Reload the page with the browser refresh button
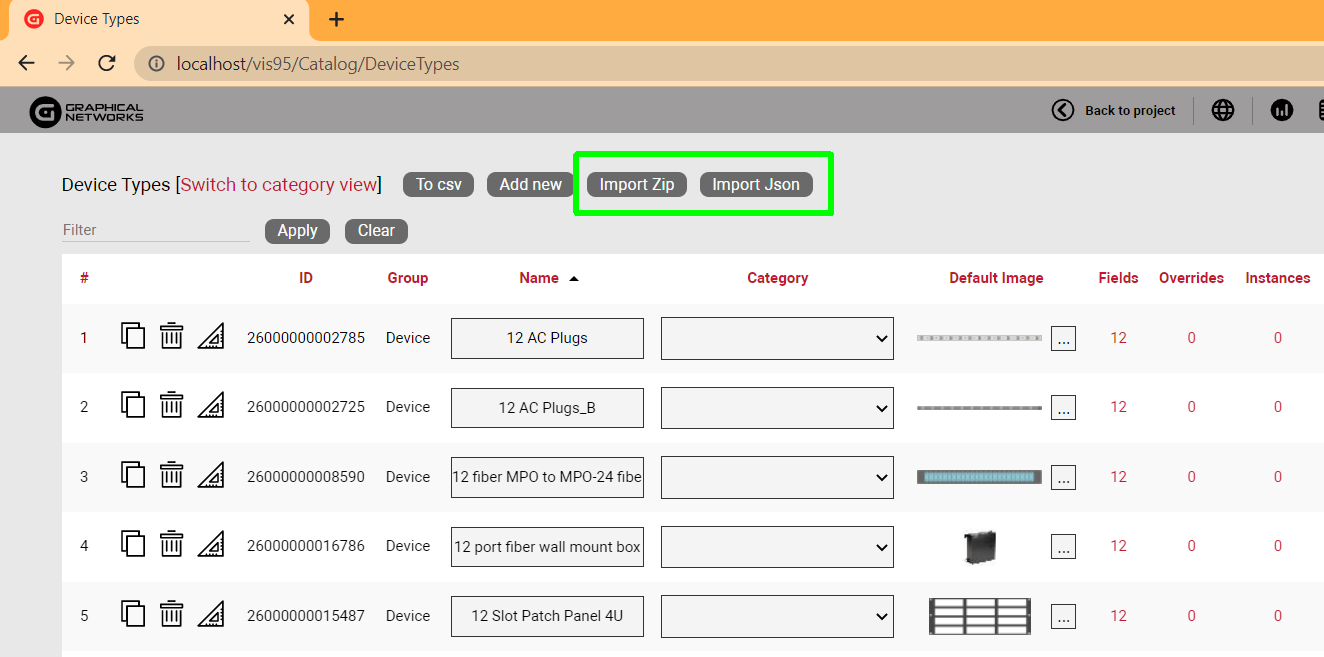The height and width of the screenshot is (657, 1324). (x=107, y=63)
